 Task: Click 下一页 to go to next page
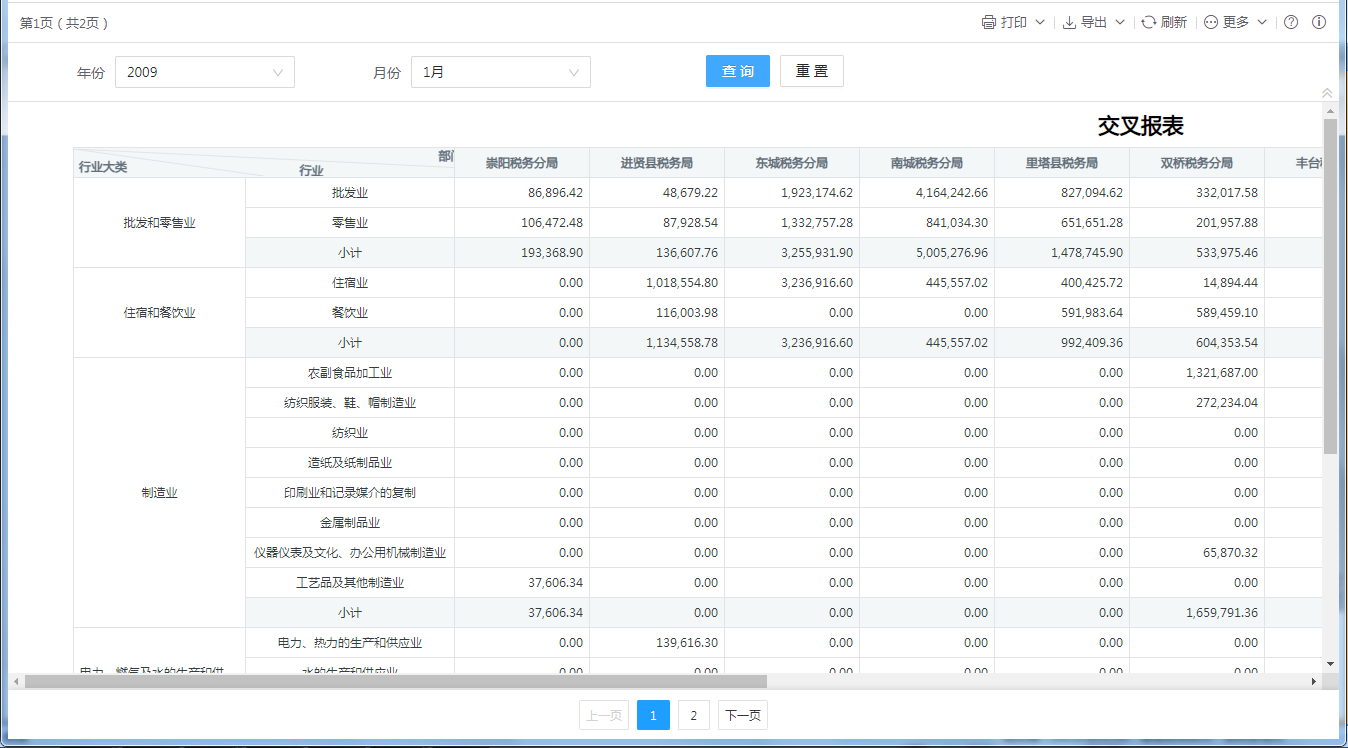click(742, 715)
